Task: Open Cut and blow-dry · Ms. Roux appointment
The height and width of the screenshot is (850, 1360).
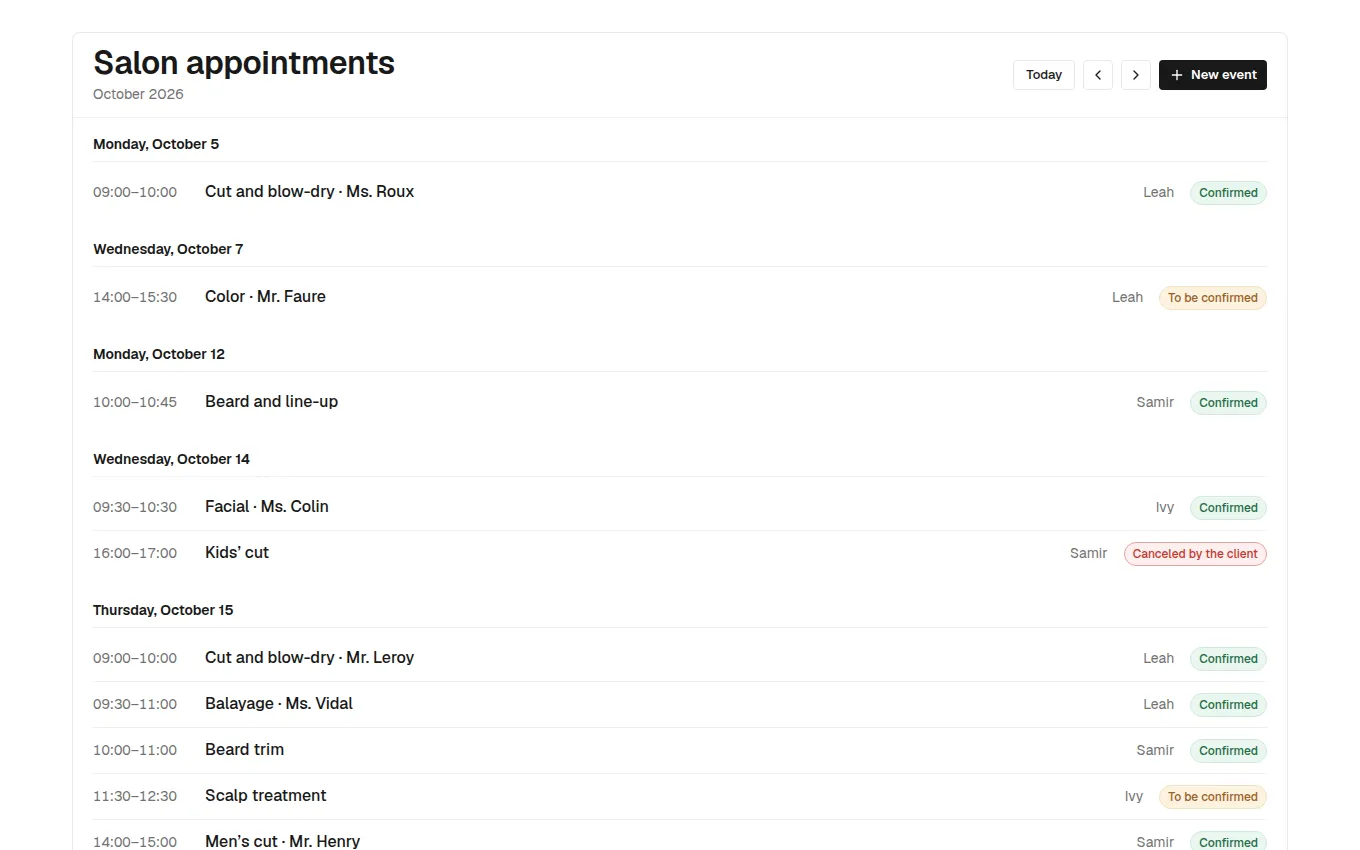Action: pos(680,192)
